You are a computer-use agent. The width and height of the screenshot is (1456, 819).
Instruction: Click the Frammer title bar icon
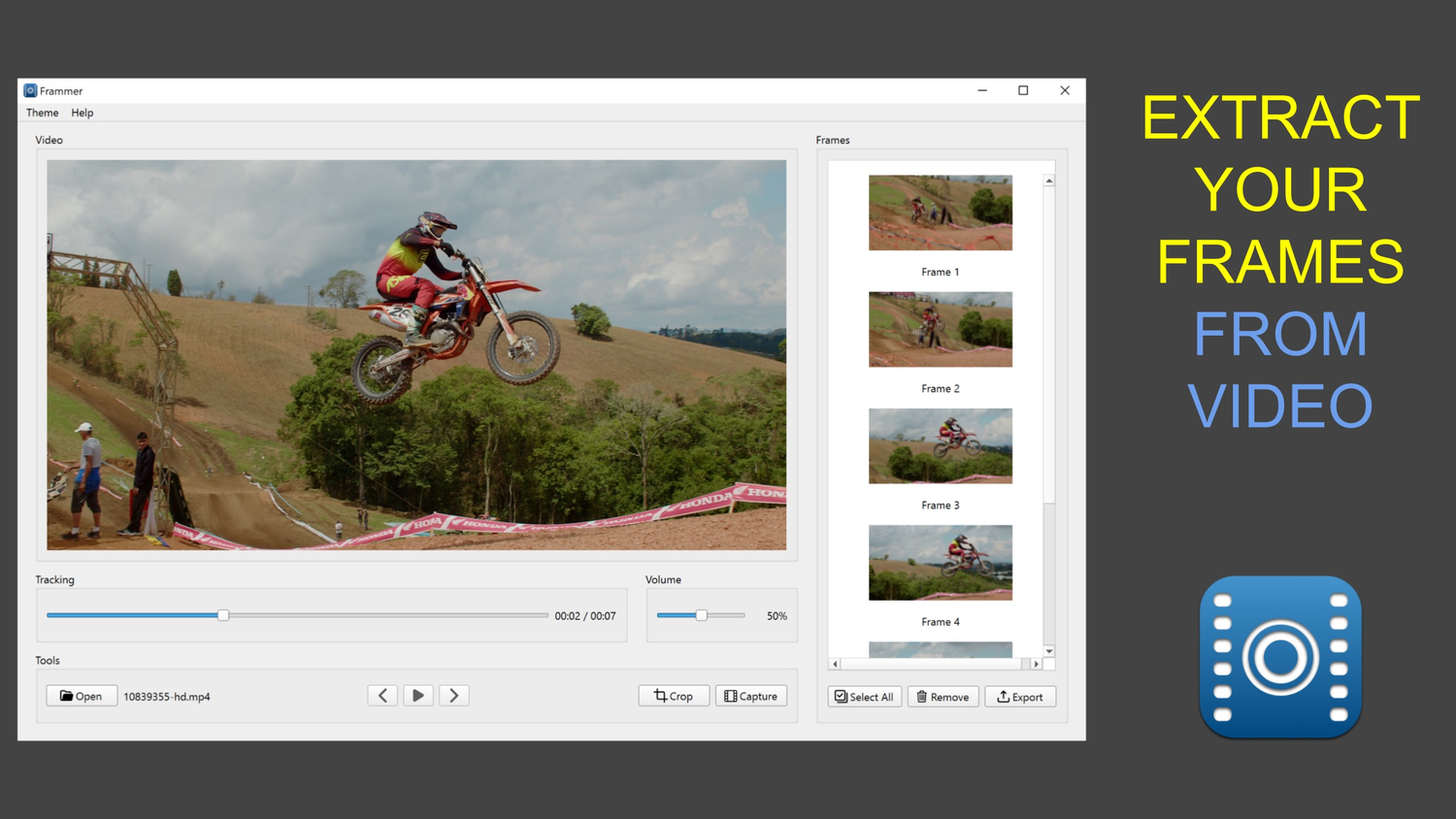click(x=30, y=90)
